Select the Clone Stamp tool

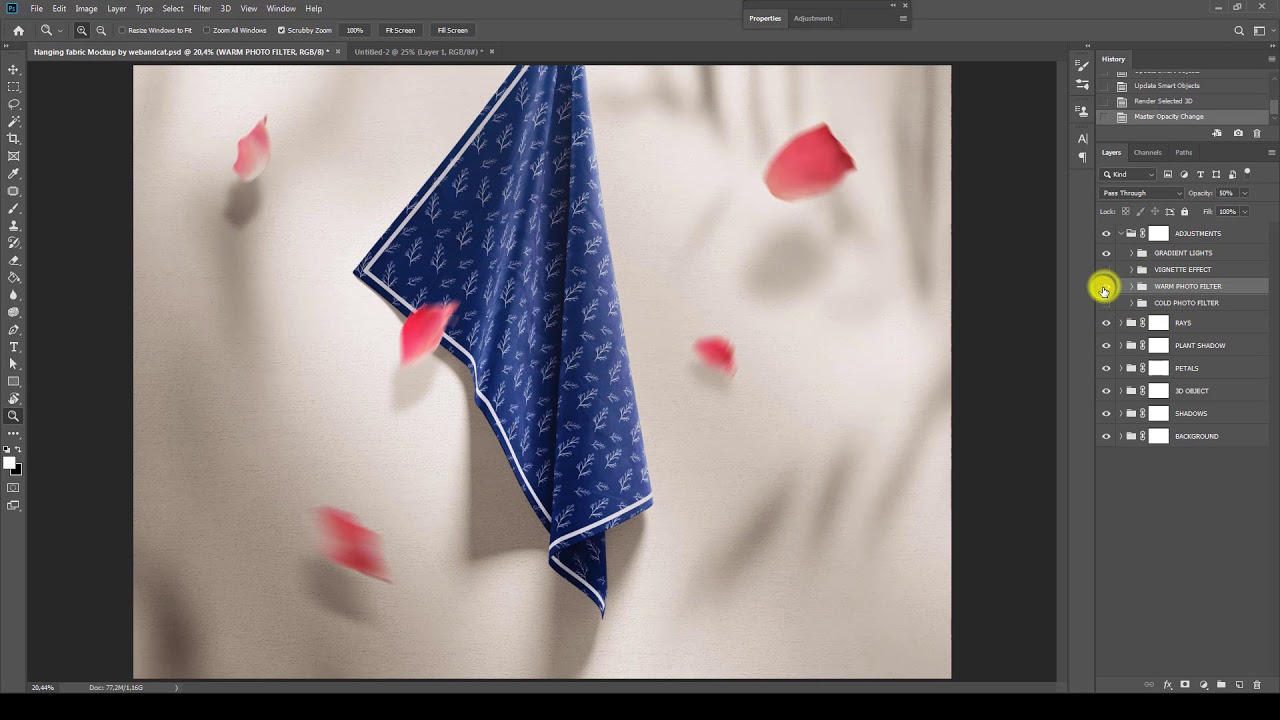[x=14, y=226]
